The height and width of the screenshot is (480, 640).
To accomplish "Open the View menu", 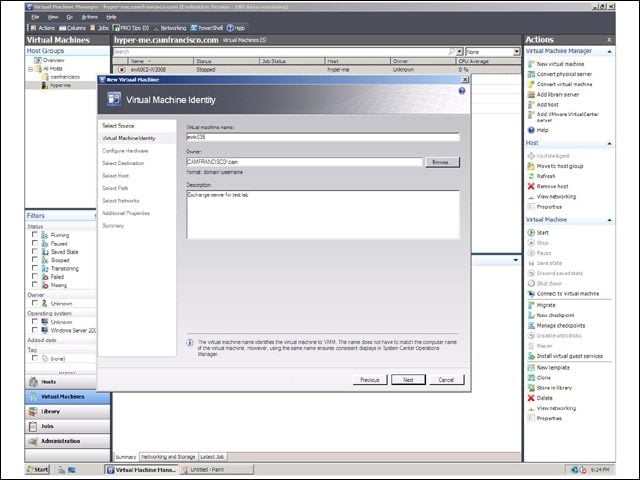I will [53, 17].
